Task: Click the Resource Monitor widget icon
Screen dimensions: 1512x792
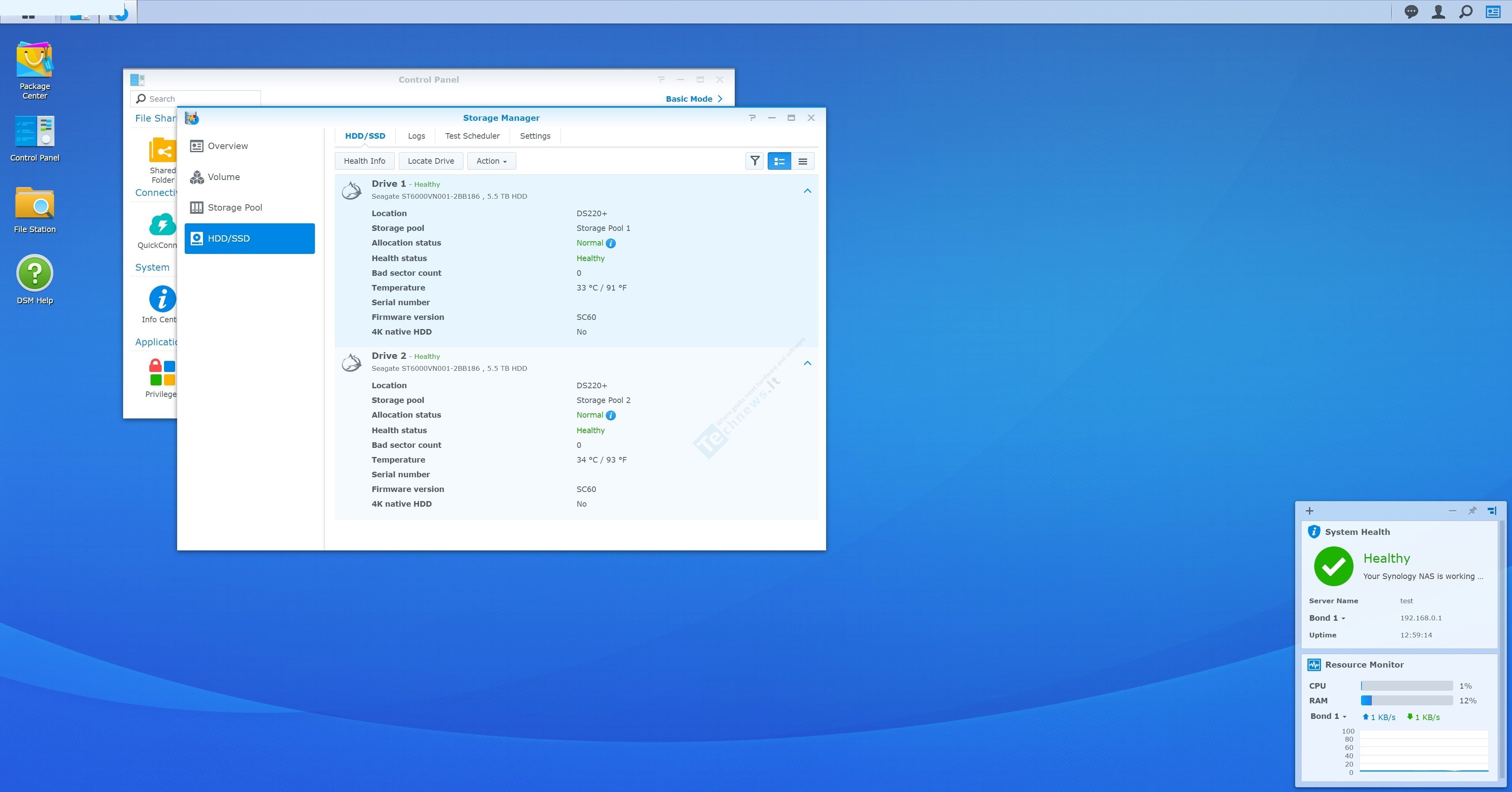Action: coord(1313,664)
